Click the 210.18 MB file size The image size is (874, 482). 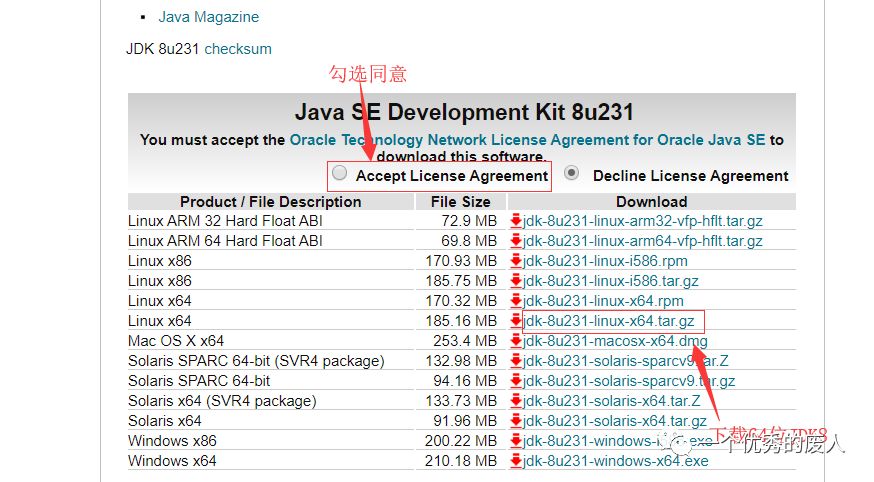tap(461, 461)
